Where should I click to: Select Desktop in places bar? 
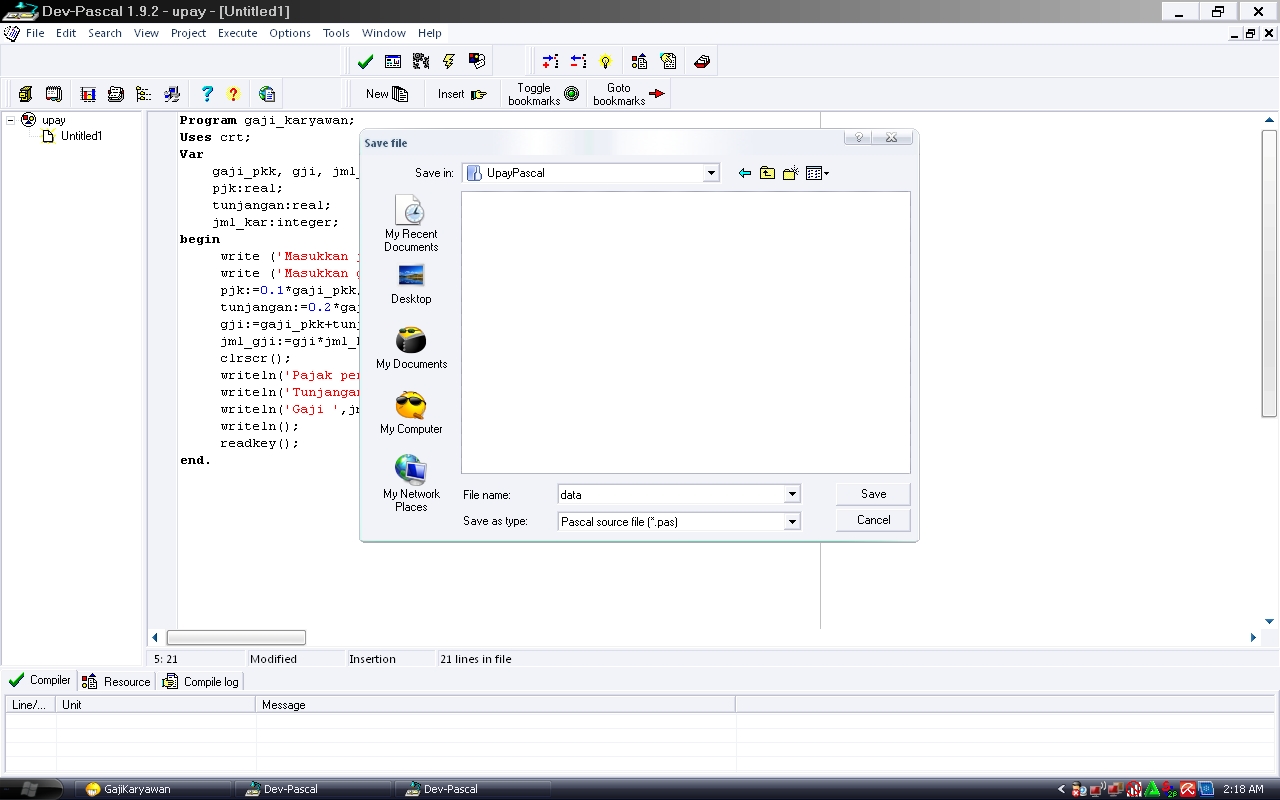click(411, 284)
